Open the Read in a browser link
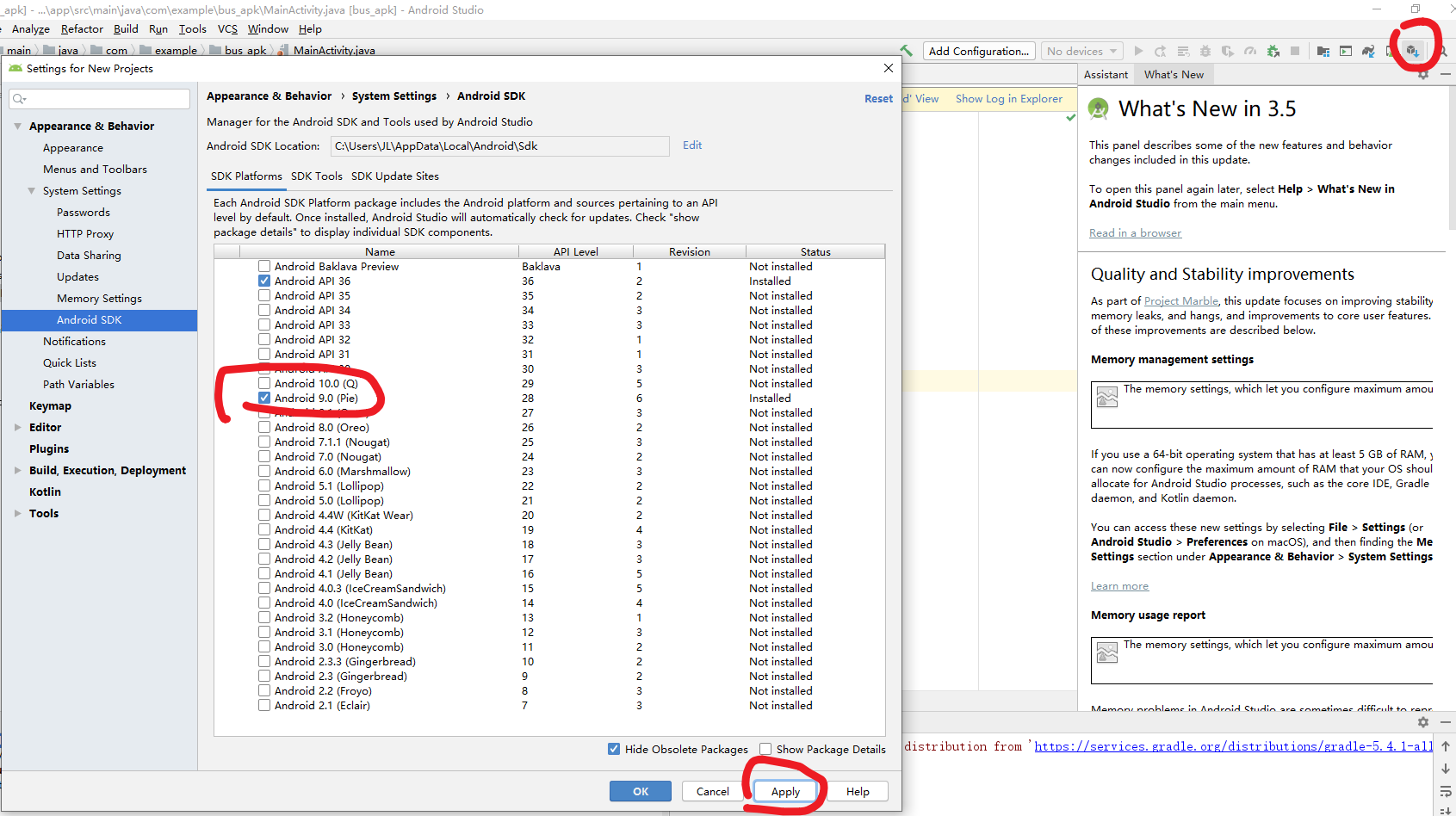The image size is (1456, 816). click(x=1135, y=232)
